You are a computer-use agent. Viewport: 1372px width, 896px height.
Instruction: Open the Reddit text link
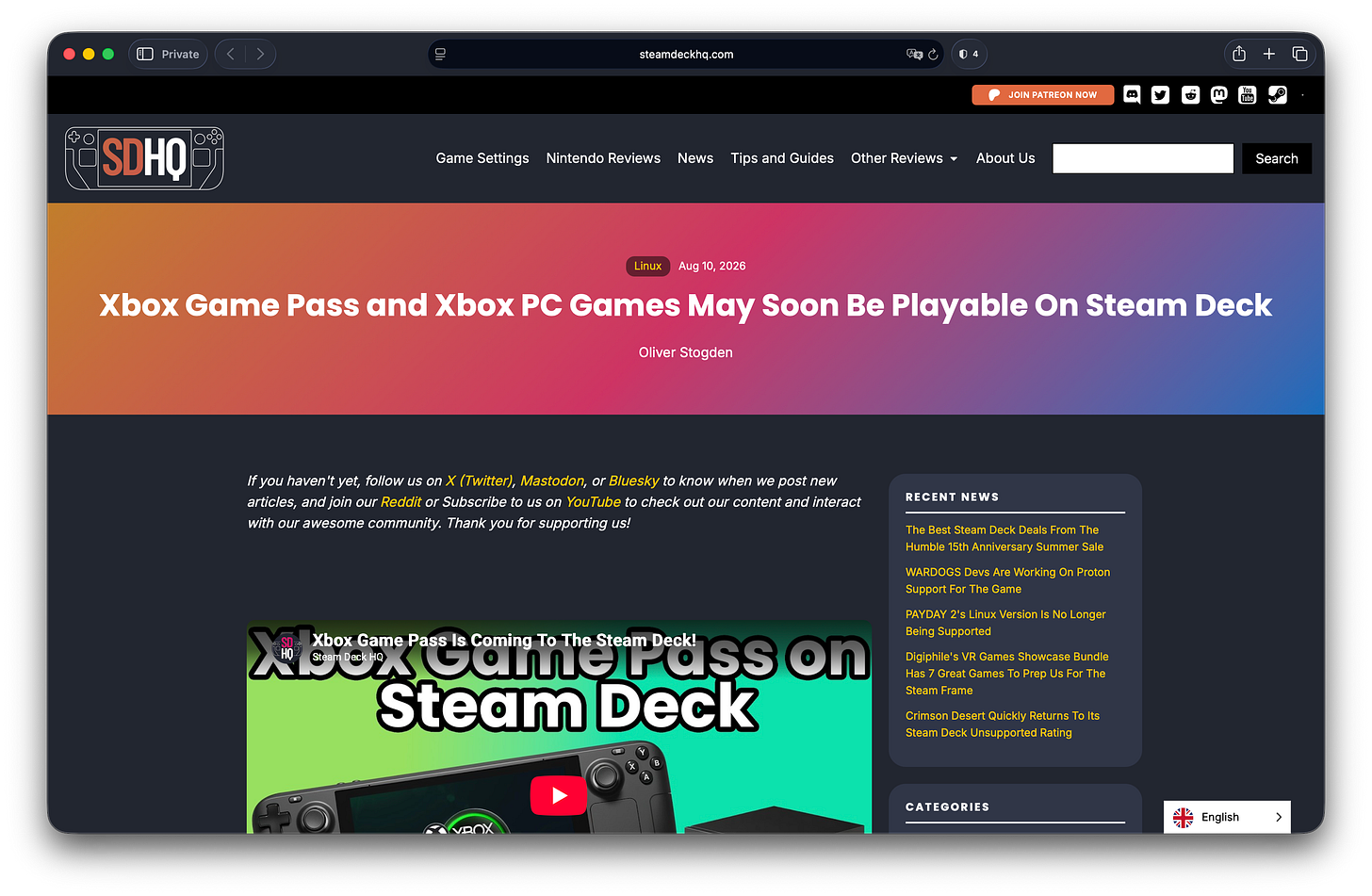(400, 502)
